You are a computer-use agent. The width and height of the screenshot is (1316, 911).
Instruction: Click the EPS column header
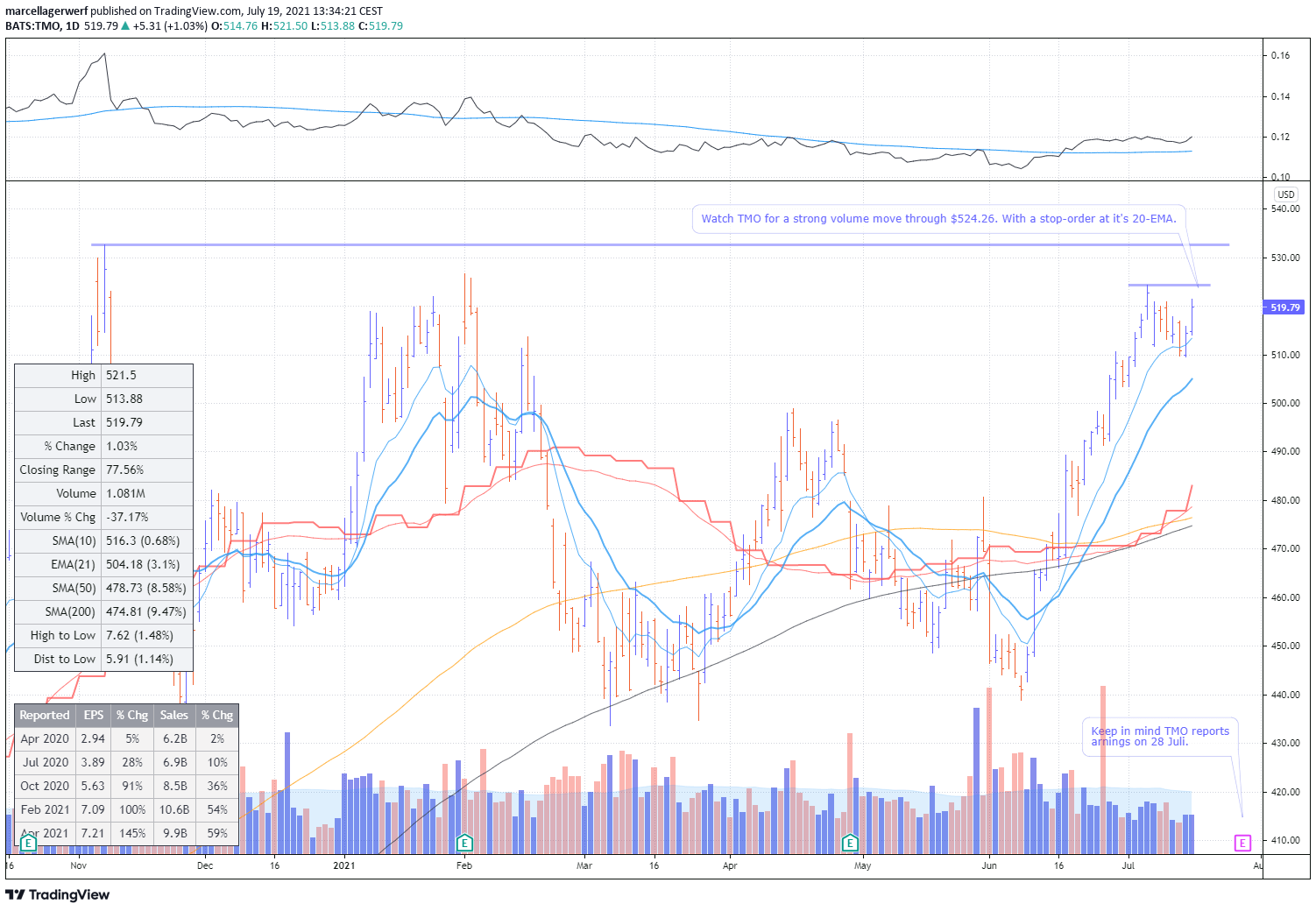93,715
